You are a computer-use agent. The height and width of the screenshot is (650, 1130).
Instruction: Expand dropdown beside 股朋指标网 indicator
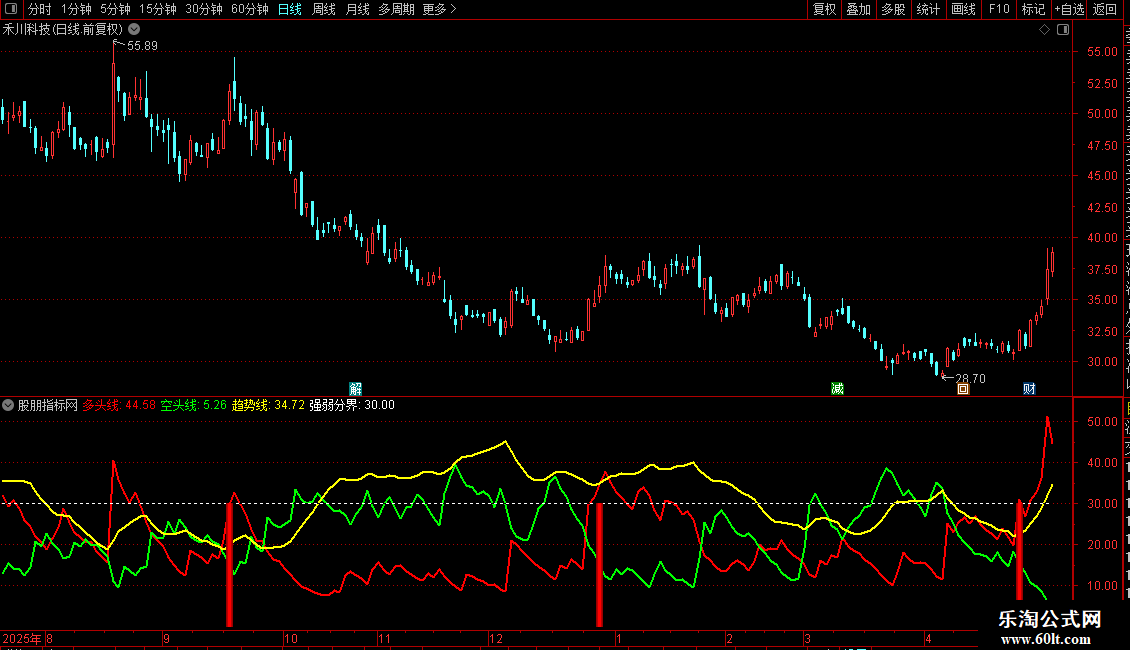point(8,405)
